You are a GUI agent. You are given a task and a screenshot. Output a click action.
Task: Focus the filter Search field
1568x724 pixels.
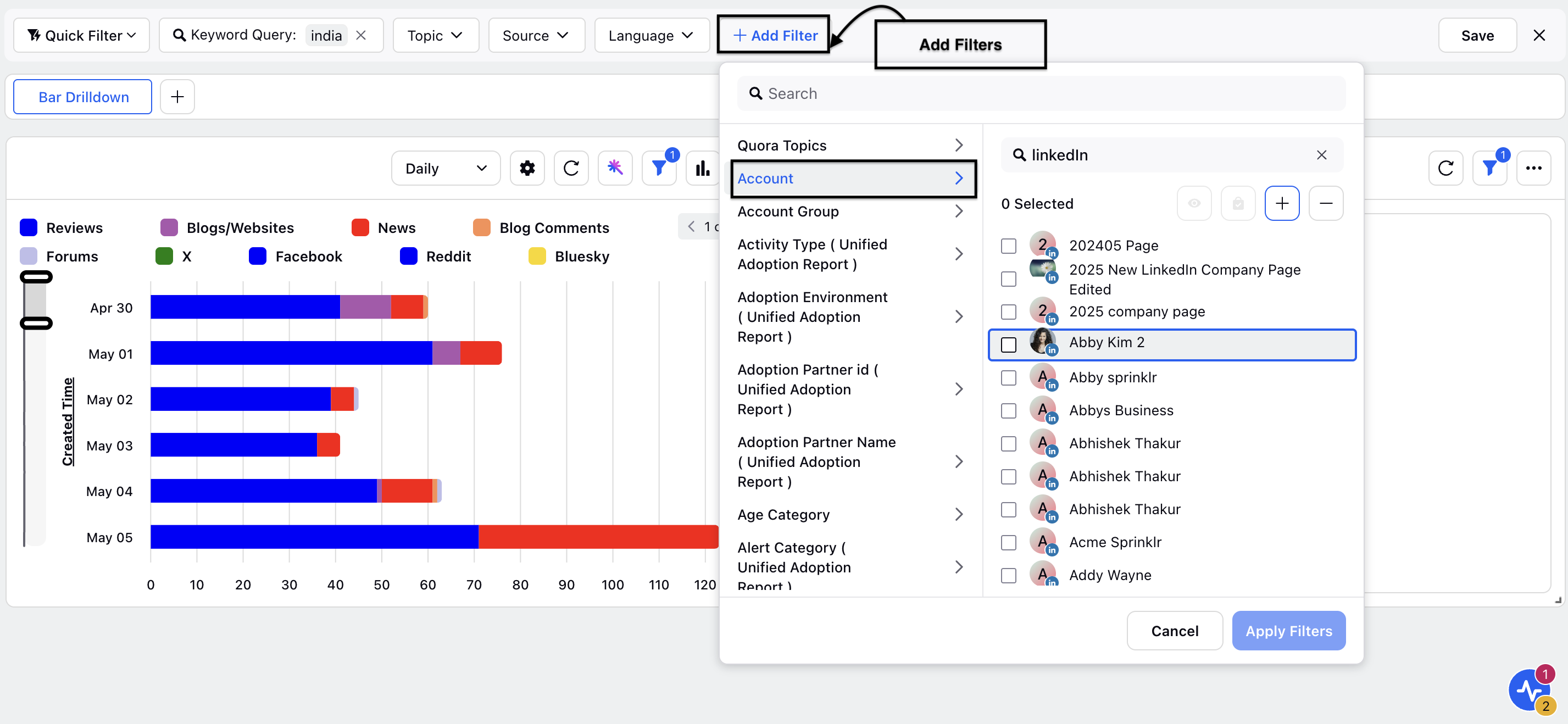pyautogui.click(x=1041, y=93)
